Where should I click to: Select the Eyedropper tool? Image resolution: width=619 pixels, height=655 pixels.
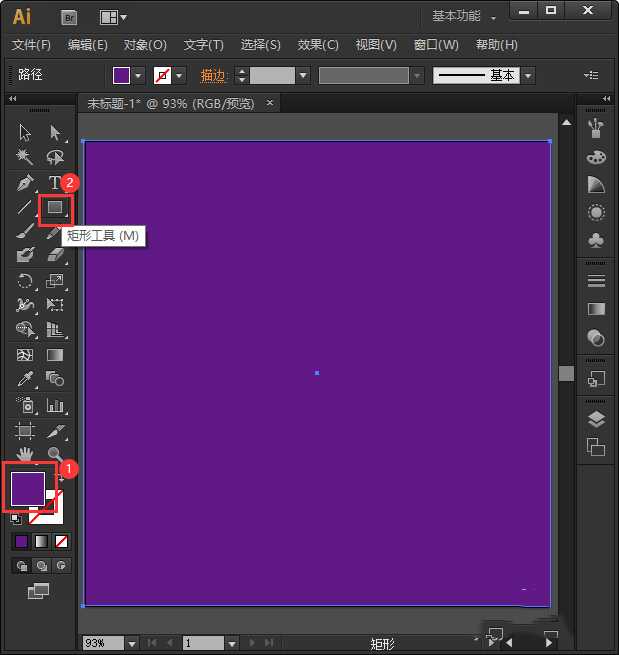(25, 379)
